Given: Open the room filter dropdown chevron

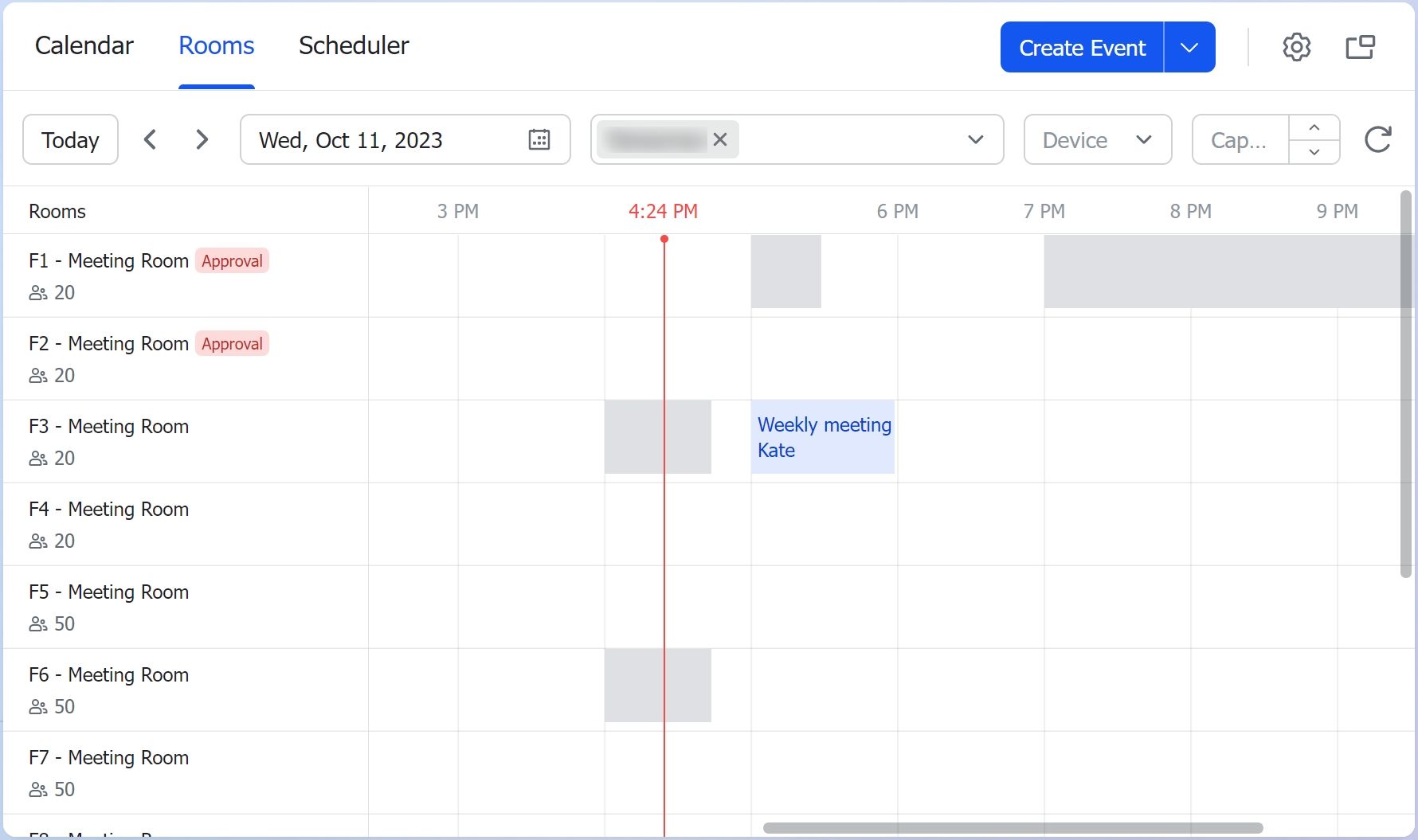Looking at the screenshot, I should pyautogui.click(x=975, y=139).
